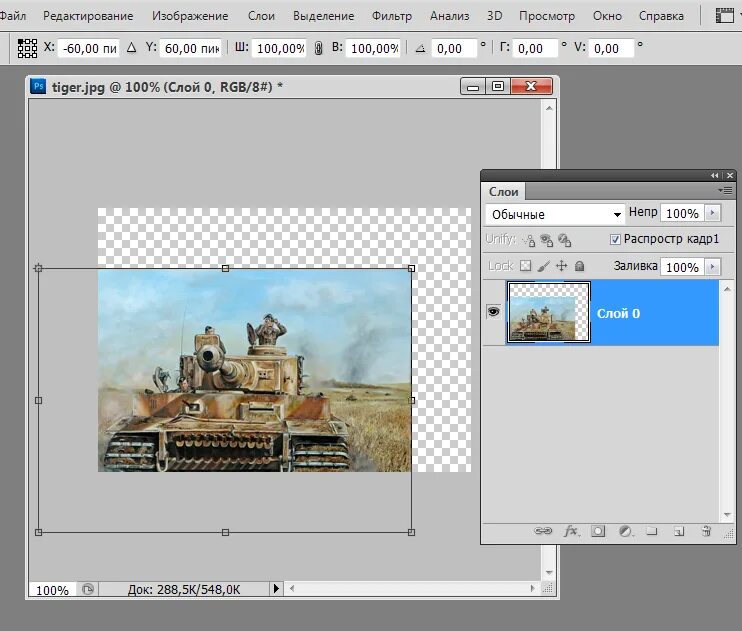Click the Заливка fill value field 100%
The width and height of the screenshot is (742, 631).
click(x=682, y=267)
